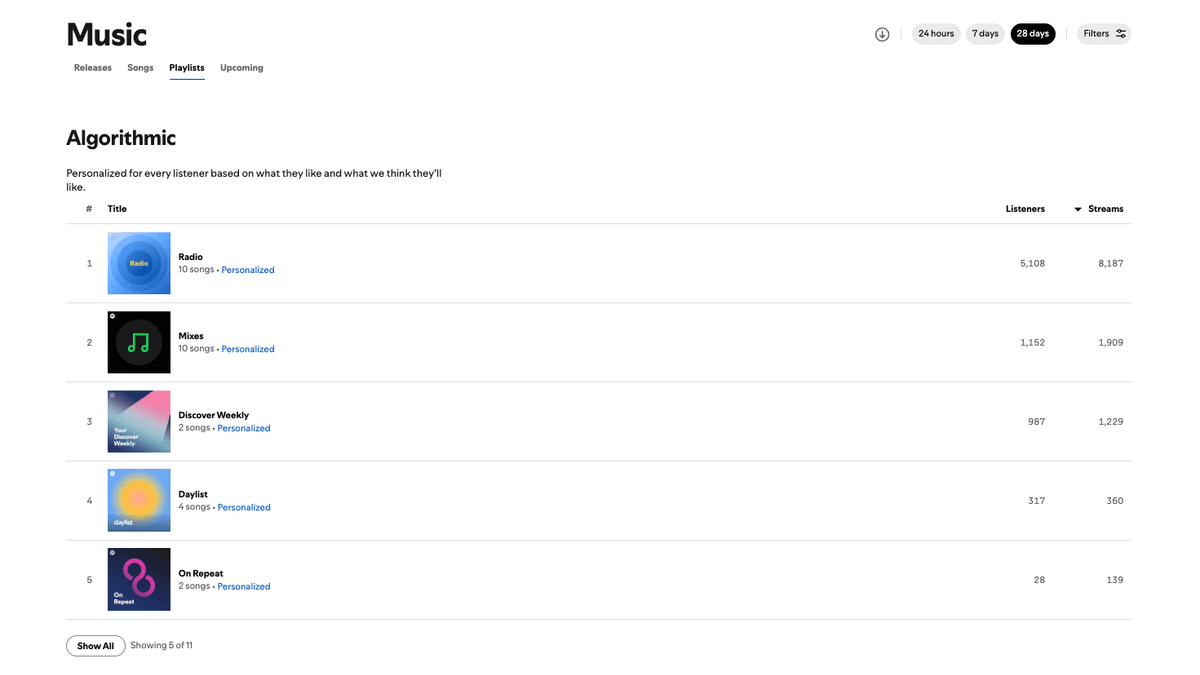Click the Show All button
Screen dimensions: 1200x675
pos(96,646)
